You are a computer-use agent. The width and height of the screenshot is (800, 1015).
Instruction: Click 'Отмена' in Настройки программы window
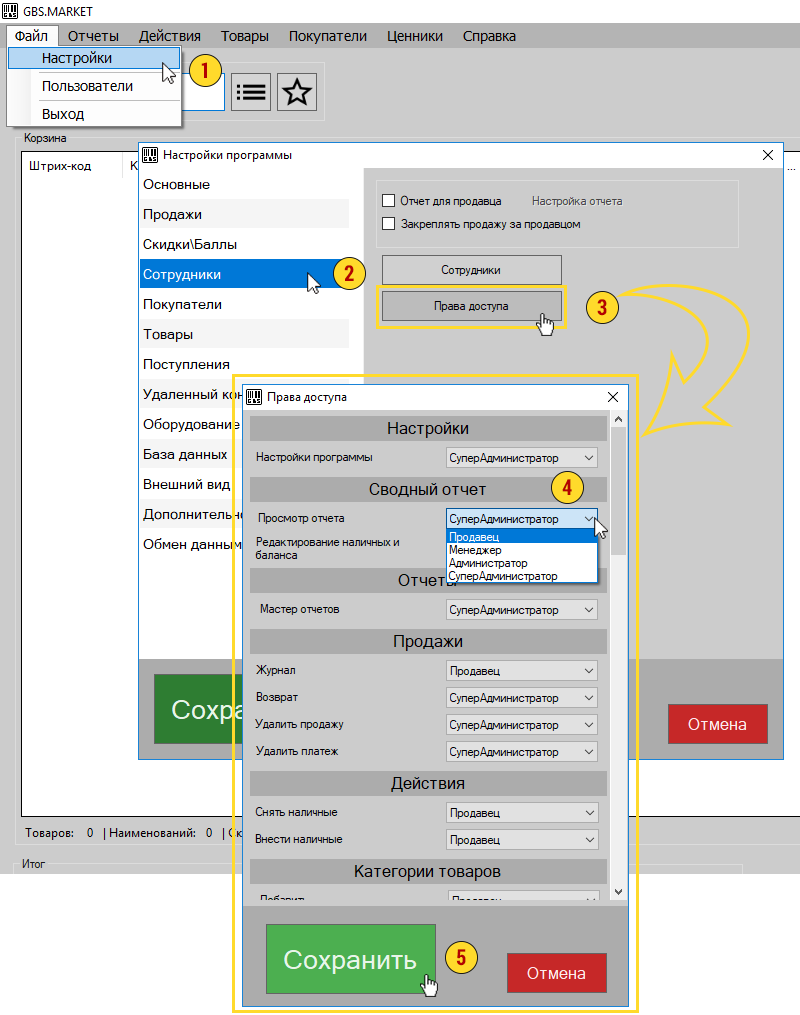[x=717, y=724]
